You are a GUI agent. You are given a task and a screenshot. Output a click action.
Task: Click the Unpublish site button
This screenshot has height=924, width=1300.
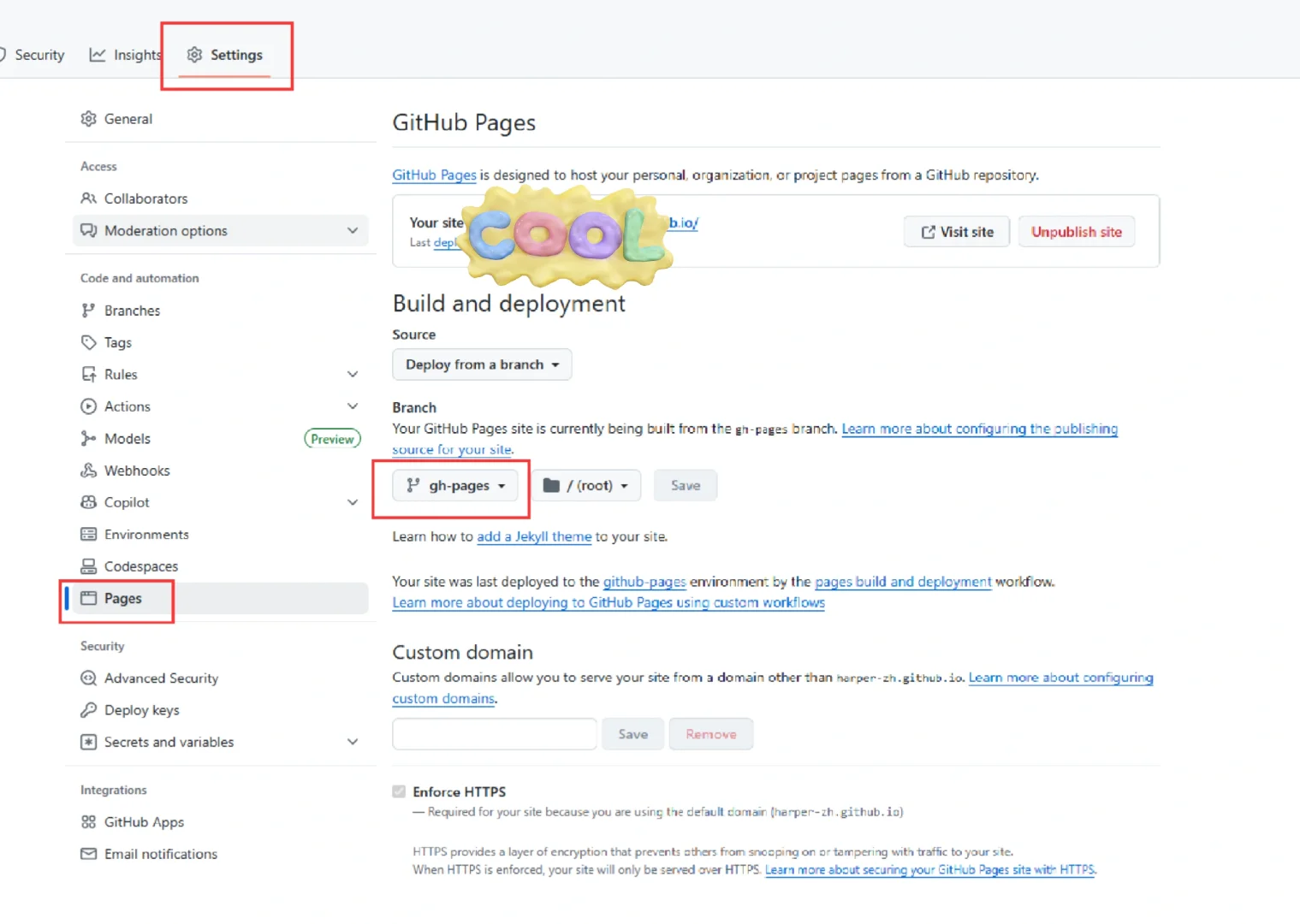tap(1077, 232)
